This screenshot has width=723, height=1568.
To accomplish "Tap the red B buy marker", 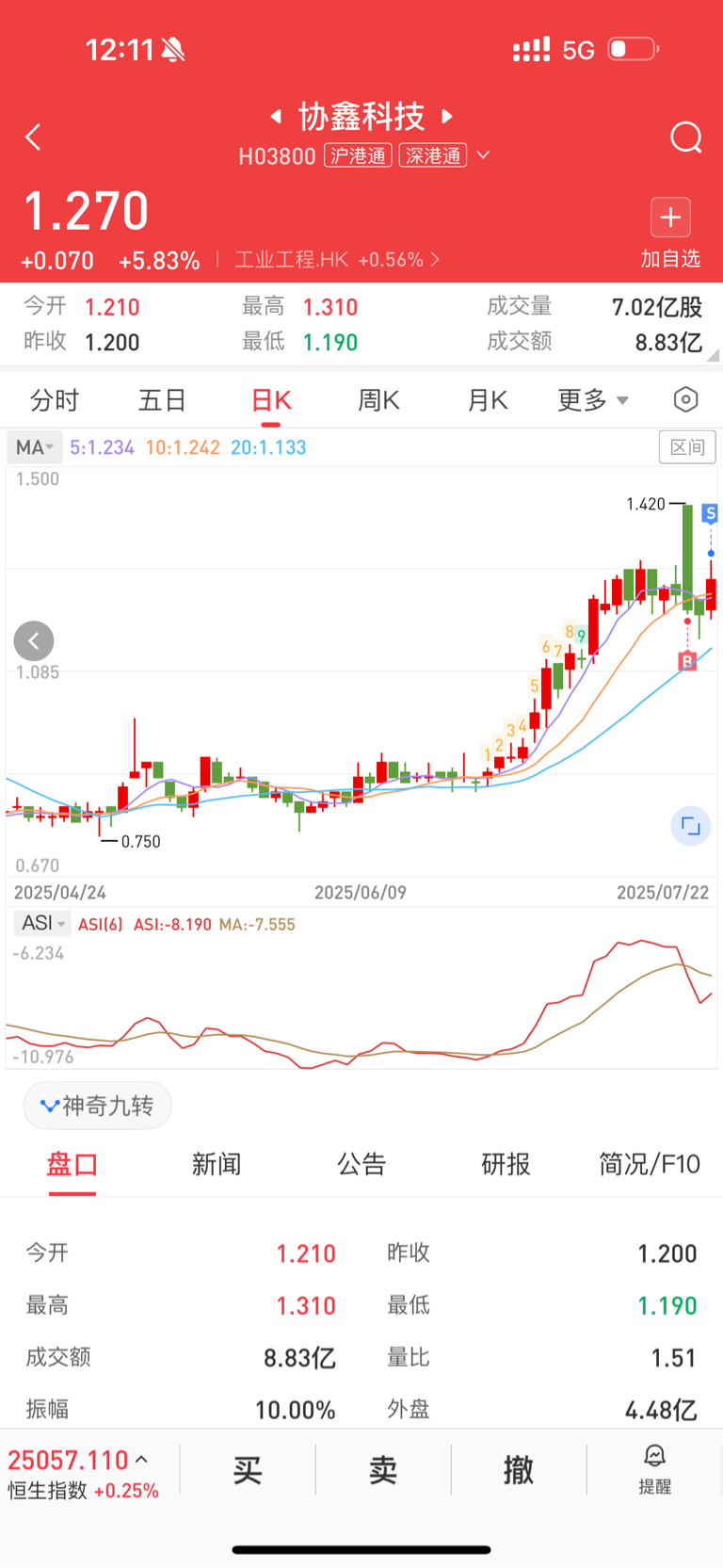I will (688, 661).
